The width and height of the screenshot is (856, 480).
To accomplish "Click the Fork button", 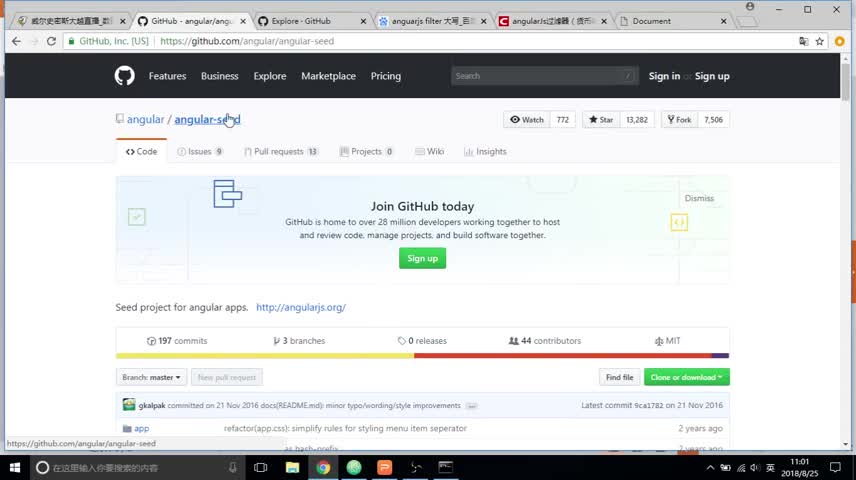I will pyautogui.click(x=680, y=120).
